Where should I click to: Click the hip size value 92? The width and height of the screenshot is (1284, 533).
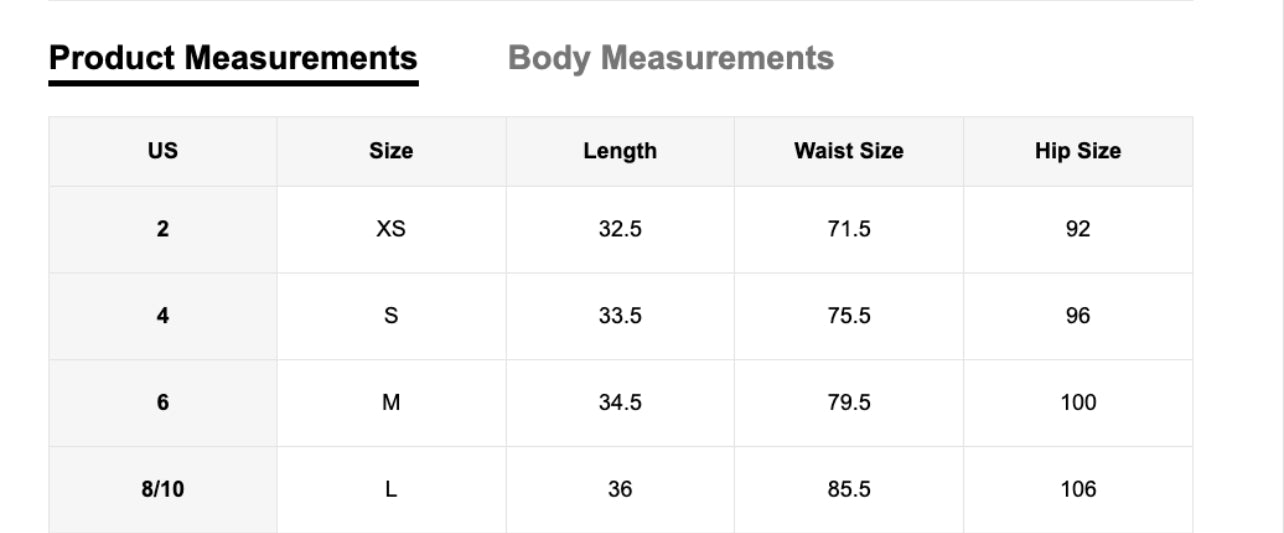[1077, 229]
